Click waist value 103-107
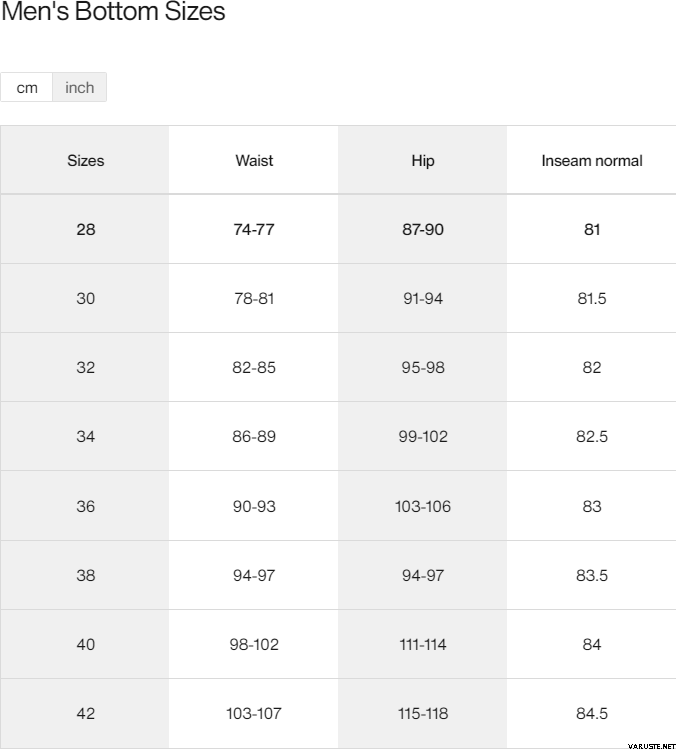Viewport: 676px width, 749px height. click(x=254, y=713)
